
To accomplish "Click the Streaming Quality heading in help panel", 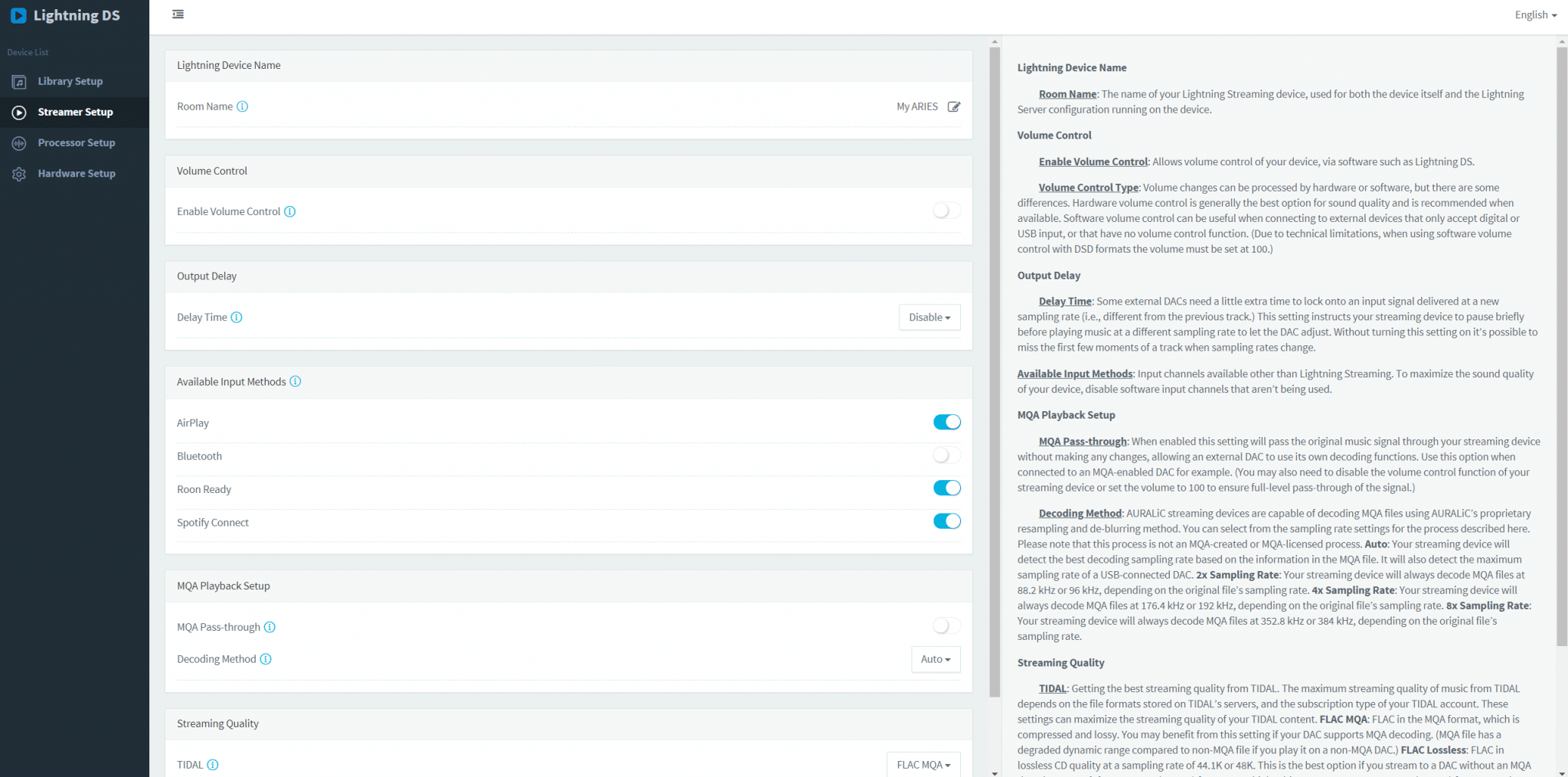I will pyautogui.click(x=1061, y=663).
